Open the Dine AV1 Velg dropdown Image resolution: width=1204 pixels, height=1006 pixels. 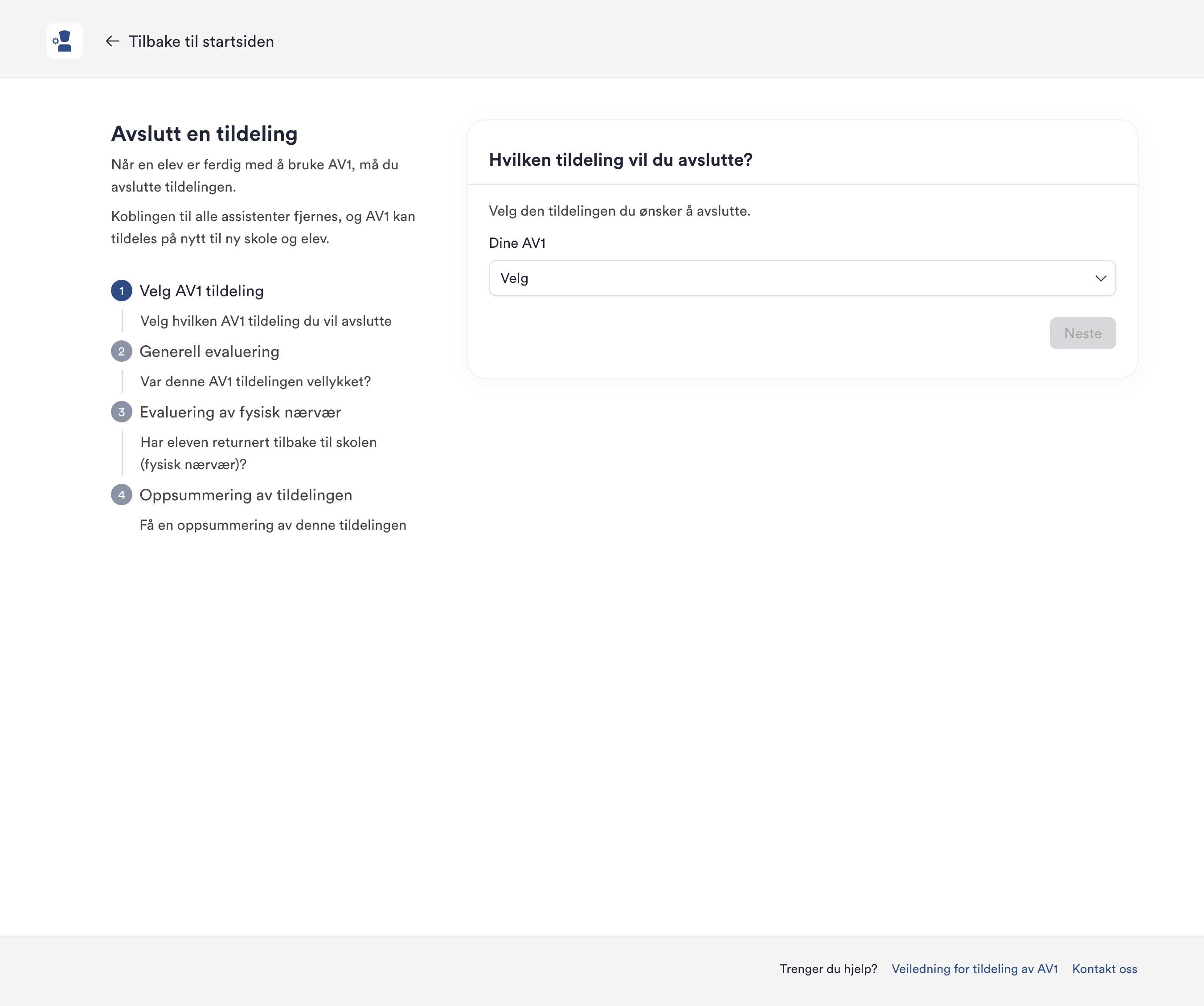click(x=802, y=278)
